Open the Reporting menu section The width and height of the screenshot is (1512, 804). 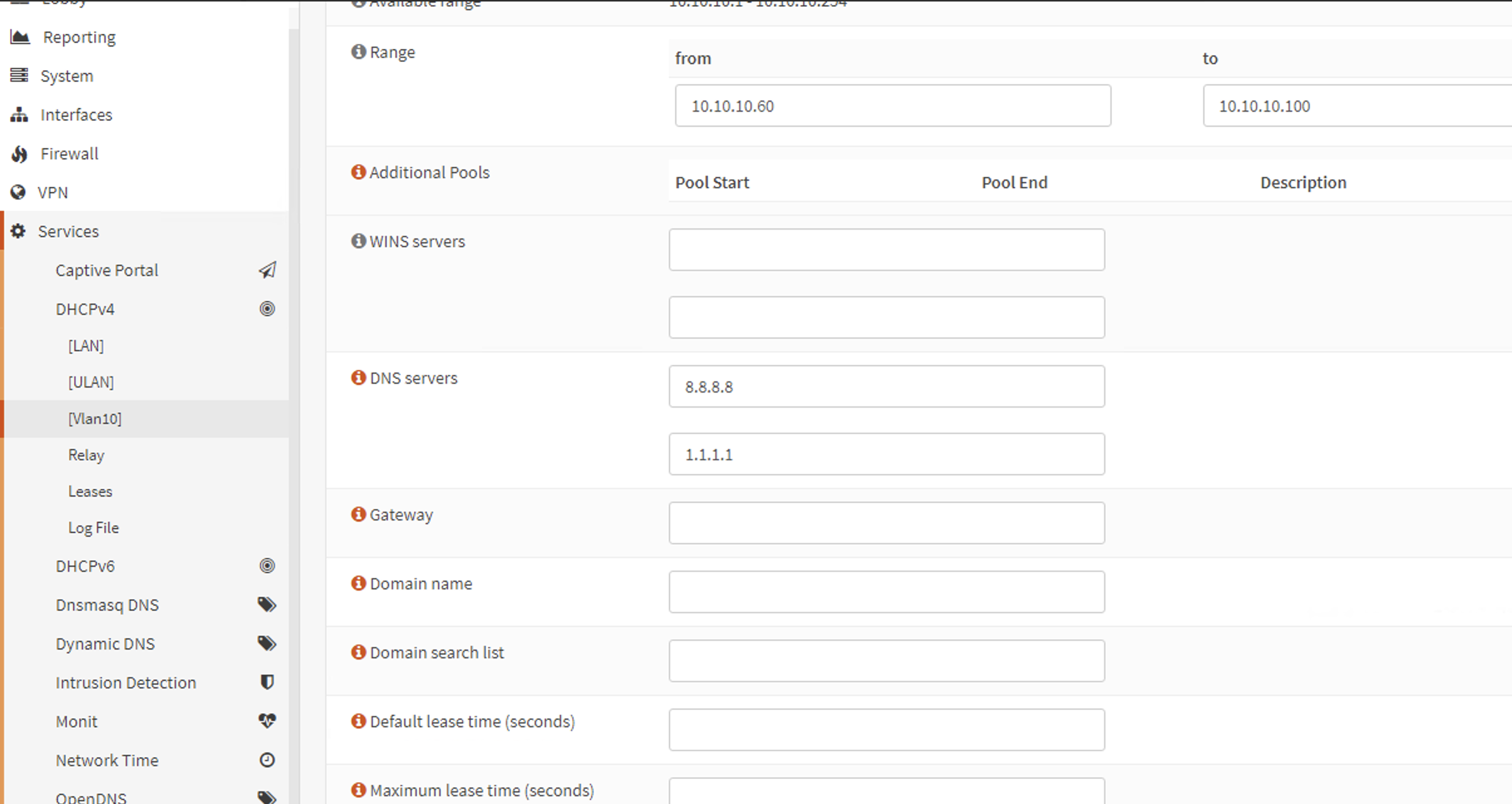(79, 37)
